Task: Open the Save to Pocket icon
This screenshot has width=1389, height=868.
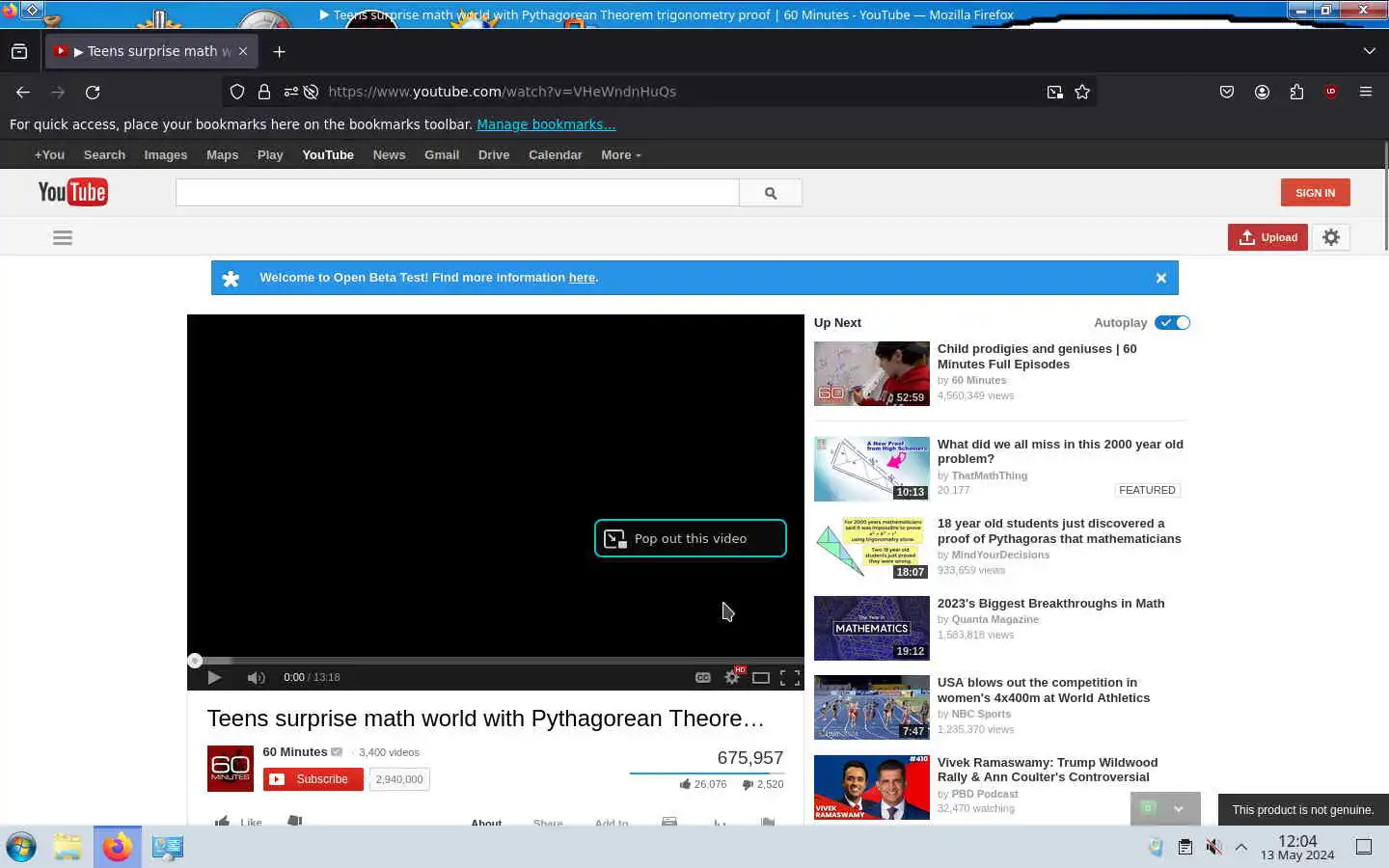Action: coord(1227,92)
